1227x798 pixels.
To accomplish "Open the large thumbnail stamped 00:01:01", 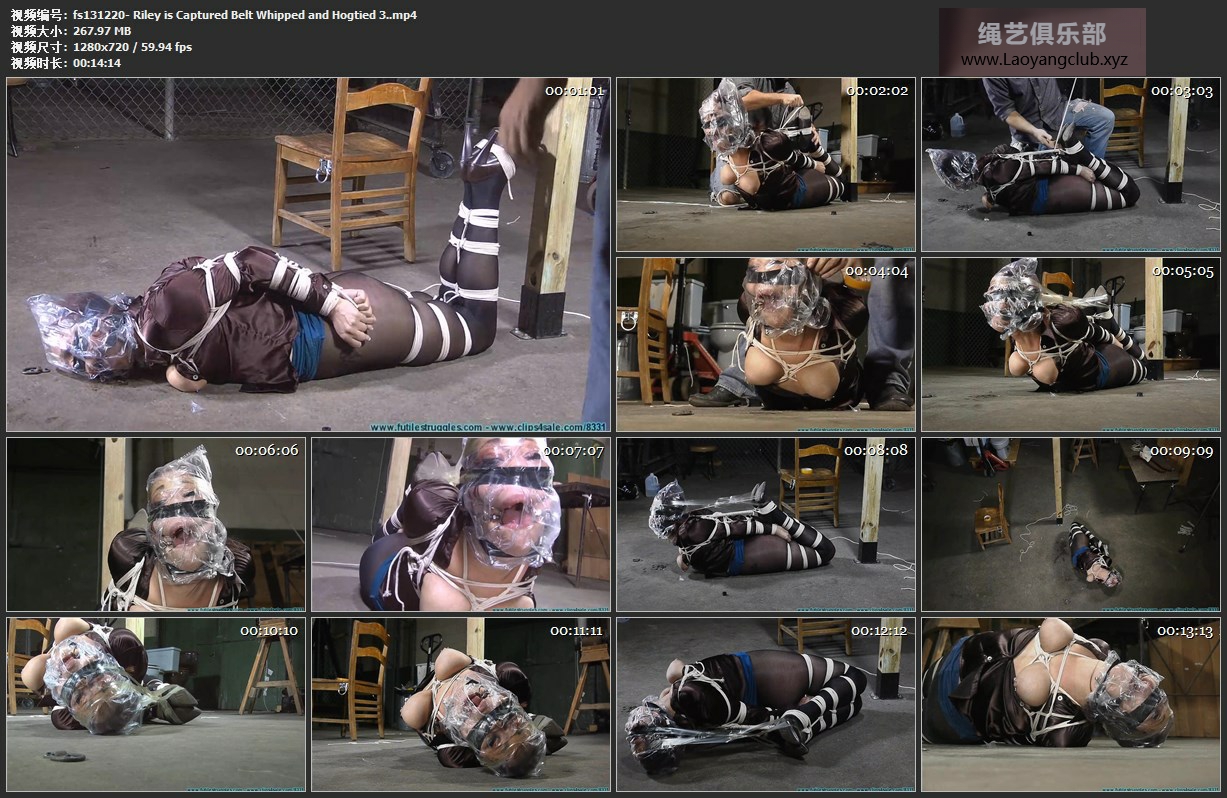I will pos(308,255).
